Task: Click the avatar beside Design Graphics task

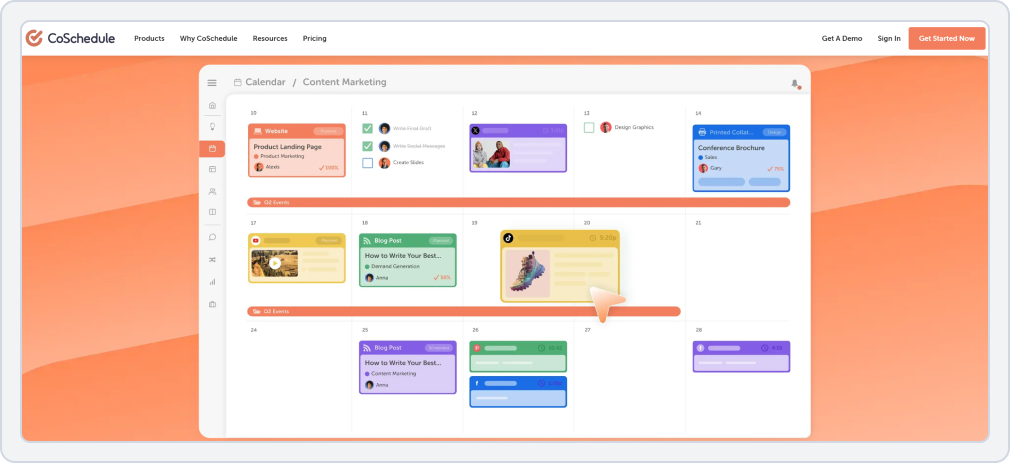Action: [605, 128]
